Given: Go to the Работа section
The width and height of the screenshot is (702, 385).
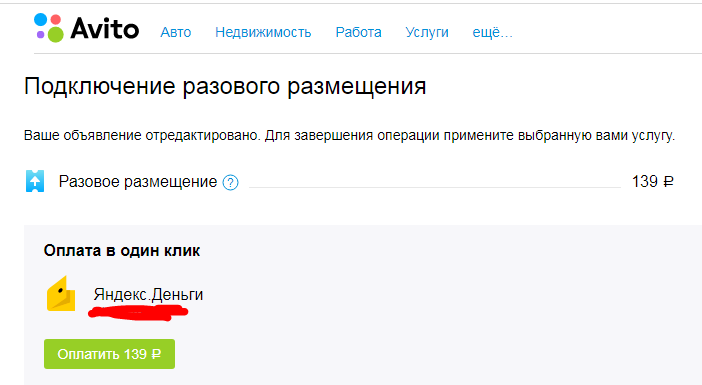Looking at the screenshot, I should pos(358,32).
